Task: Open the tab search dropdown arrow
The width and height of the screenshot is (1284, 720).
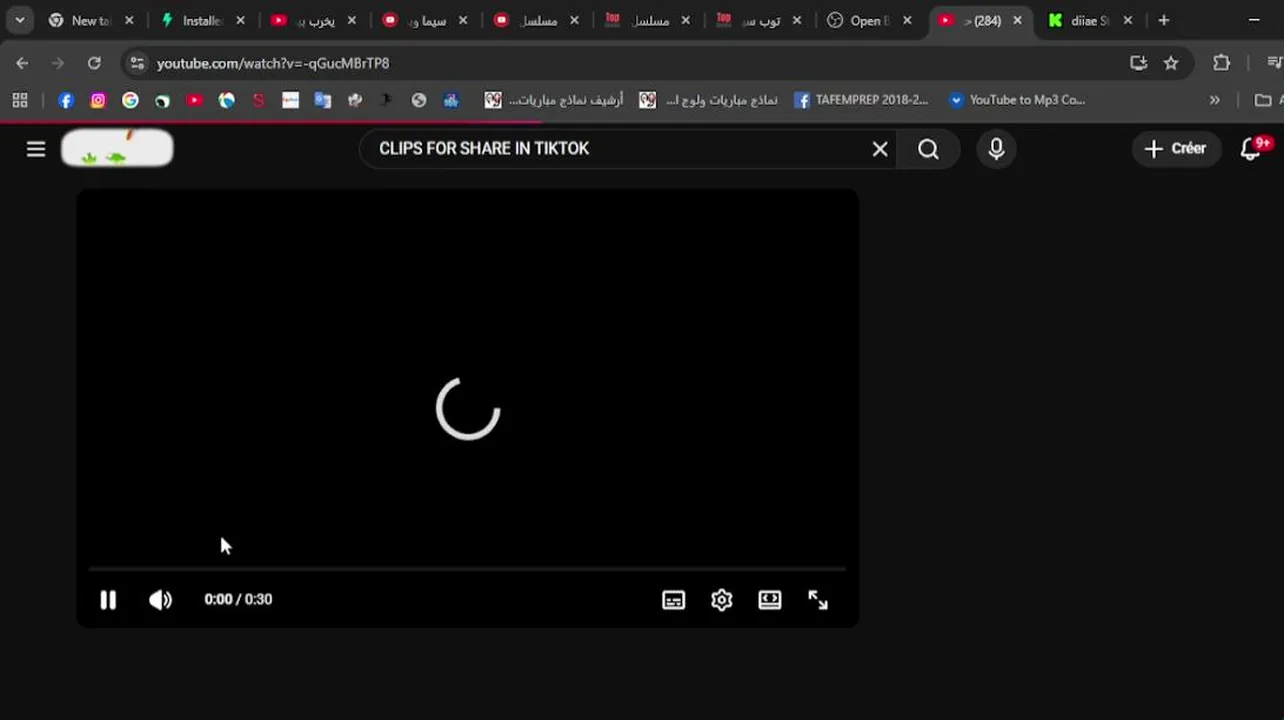Action: [19, 20]
